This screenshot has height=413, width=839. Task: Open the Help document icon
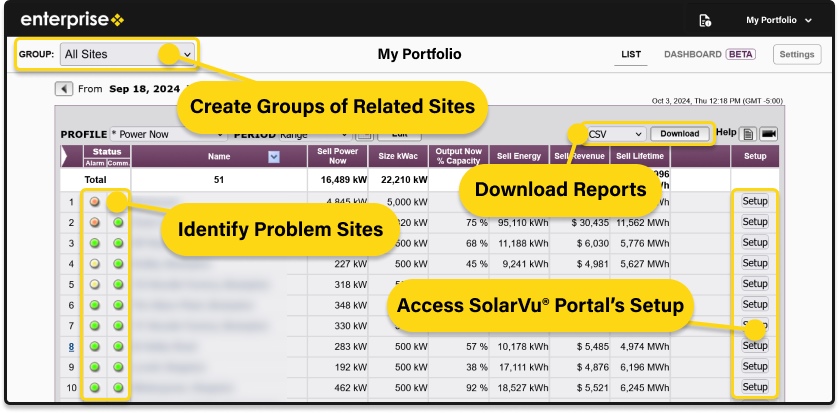point(748,134)
